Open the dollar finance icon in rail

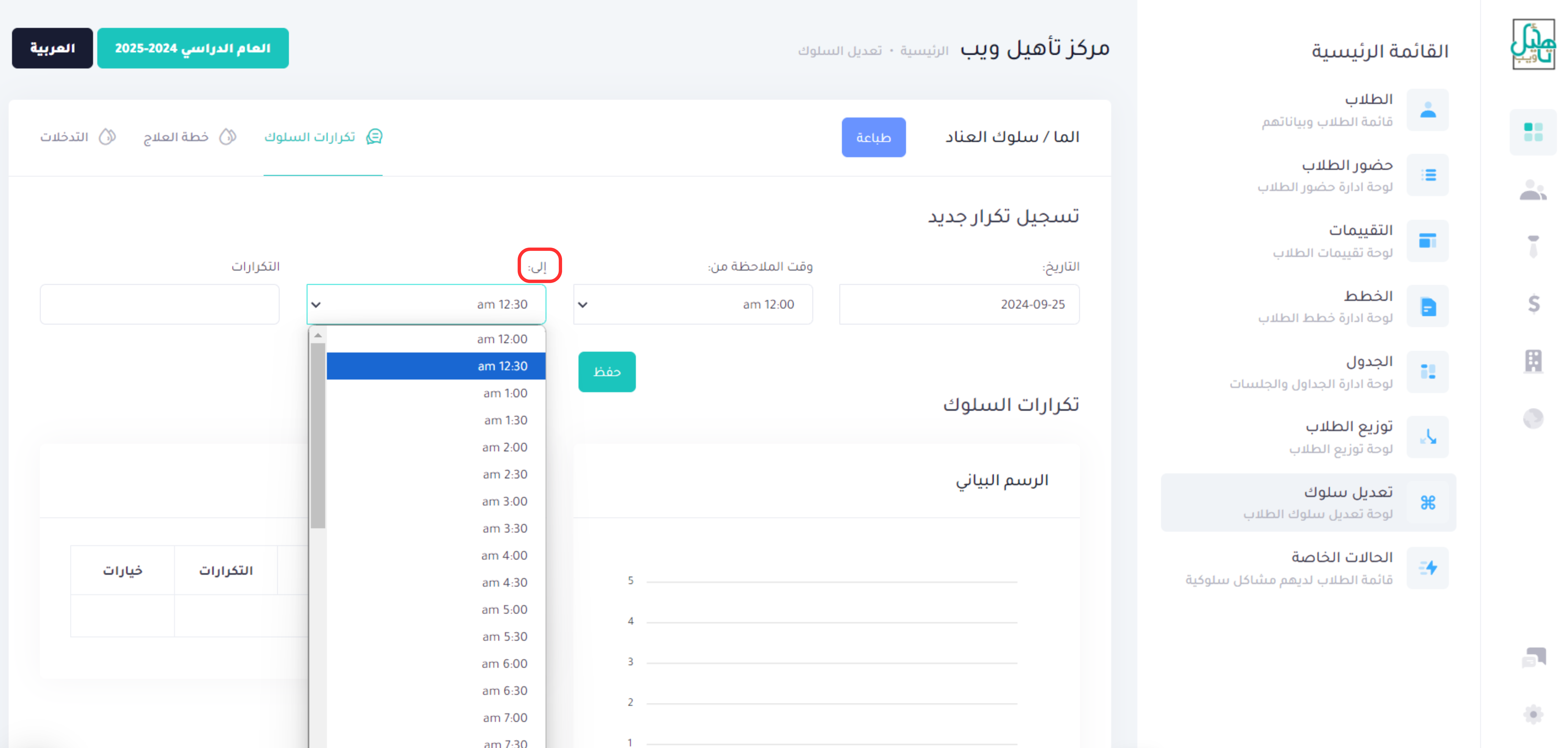click(1534, 303)
